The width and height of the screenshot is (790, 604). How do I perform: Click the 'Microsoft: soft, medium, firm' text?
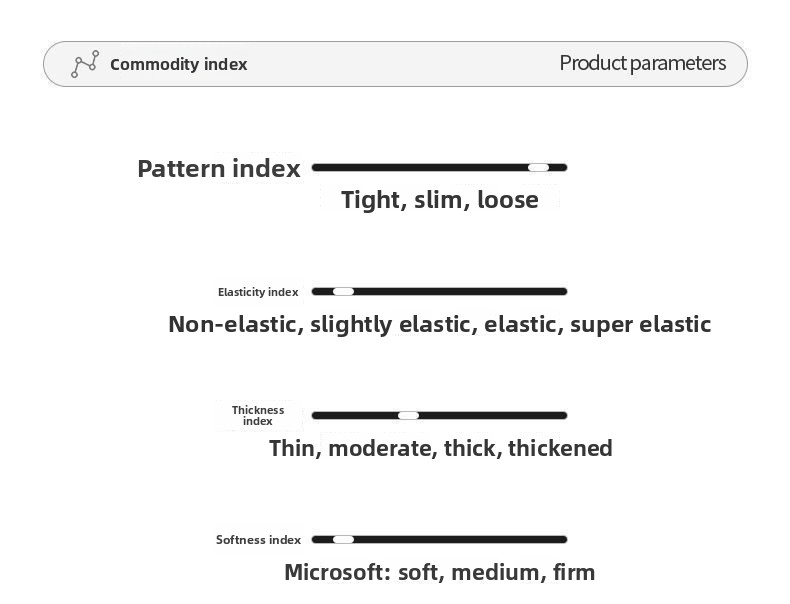click(439, 572)
